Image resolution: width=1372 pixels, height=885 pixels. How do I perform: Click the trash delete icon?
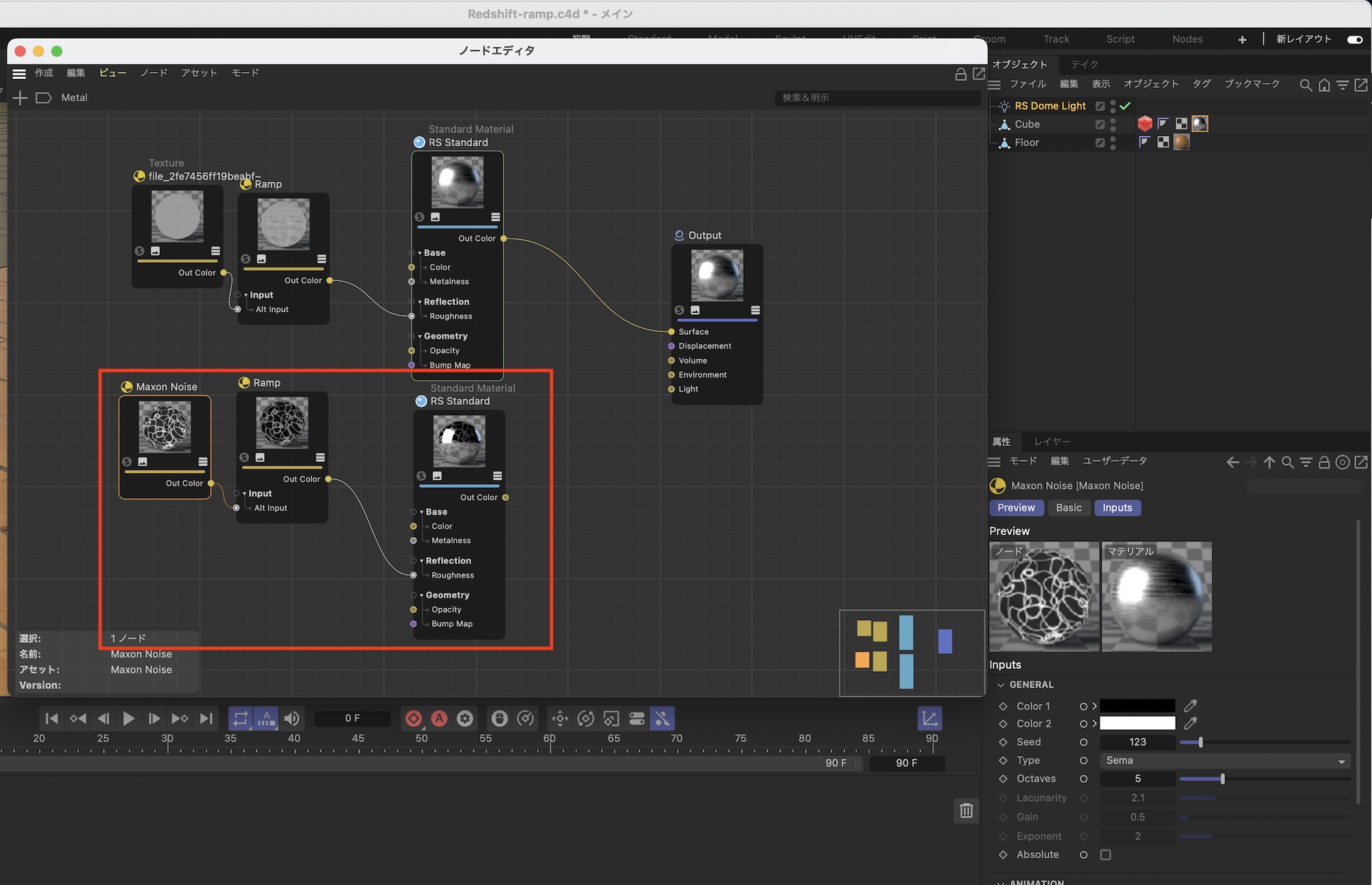coord(966,811)
